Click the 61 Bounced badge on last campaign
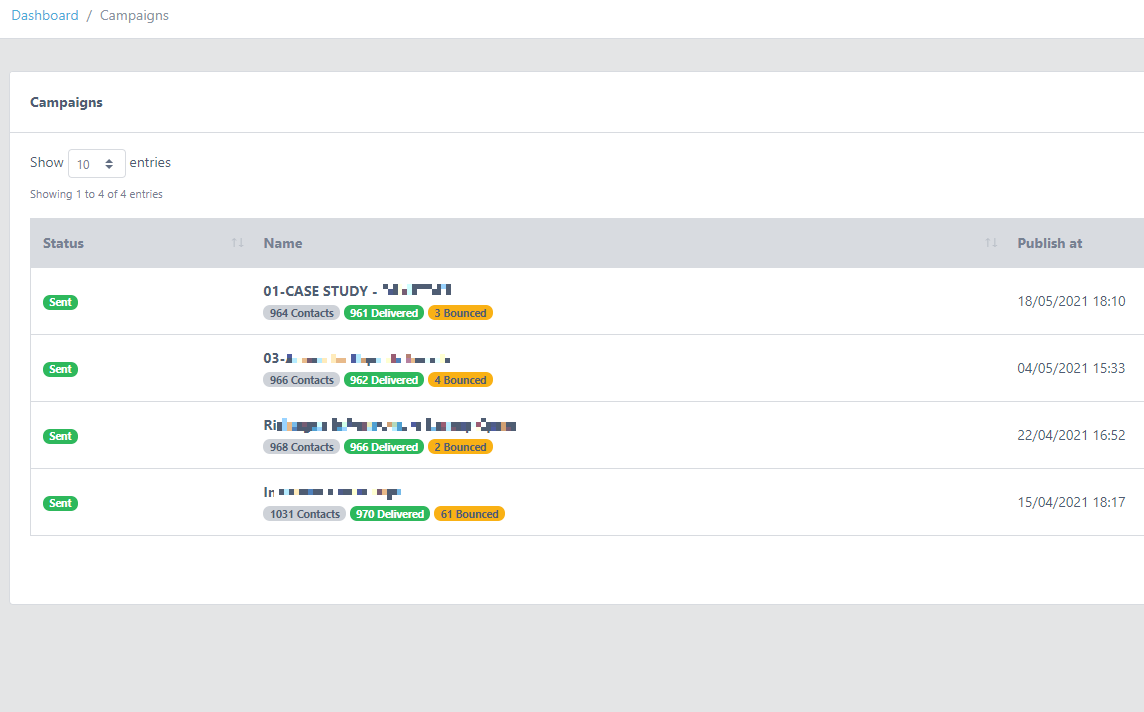Image resolution: width=1144 pixels, height=712 pixels. [x=469, y=513]
